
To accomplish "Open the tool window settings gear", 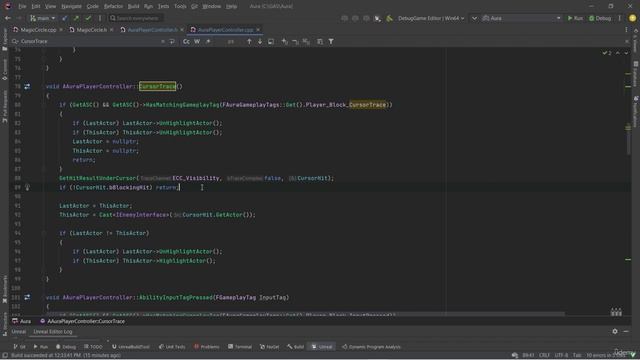I will [x=615, y=331].
